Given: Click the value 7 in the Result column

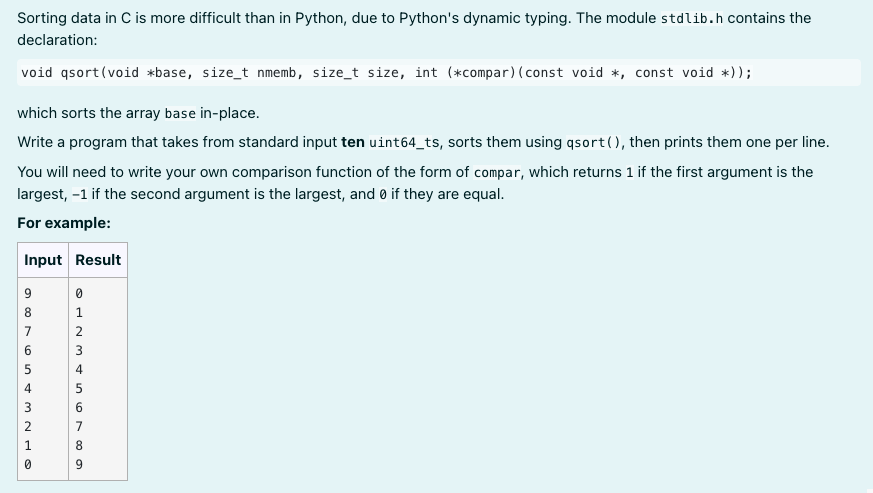Looking at the screenshot, I should (79, 426).
